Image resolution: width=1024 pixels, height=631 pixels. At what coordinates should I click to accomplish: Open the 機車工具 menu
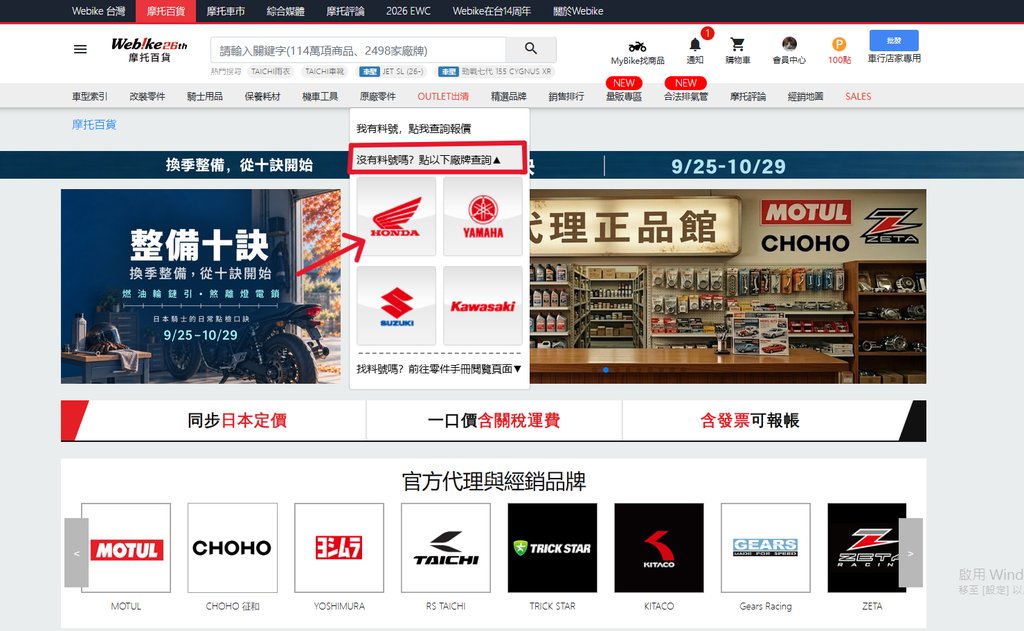pyautogui.click(x=320, y=96)
